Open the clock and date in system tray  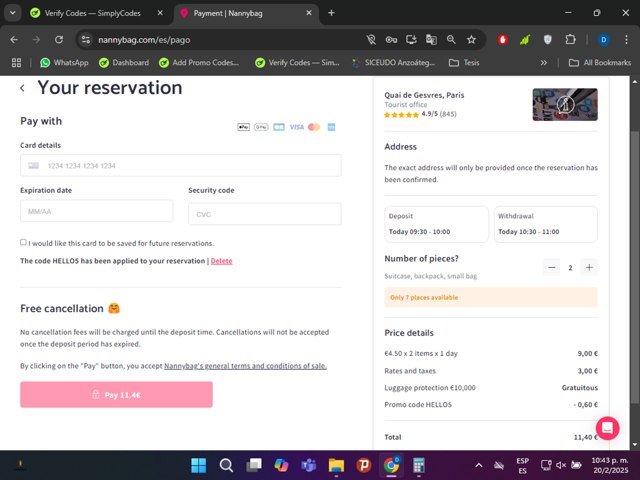click(610, 465)
